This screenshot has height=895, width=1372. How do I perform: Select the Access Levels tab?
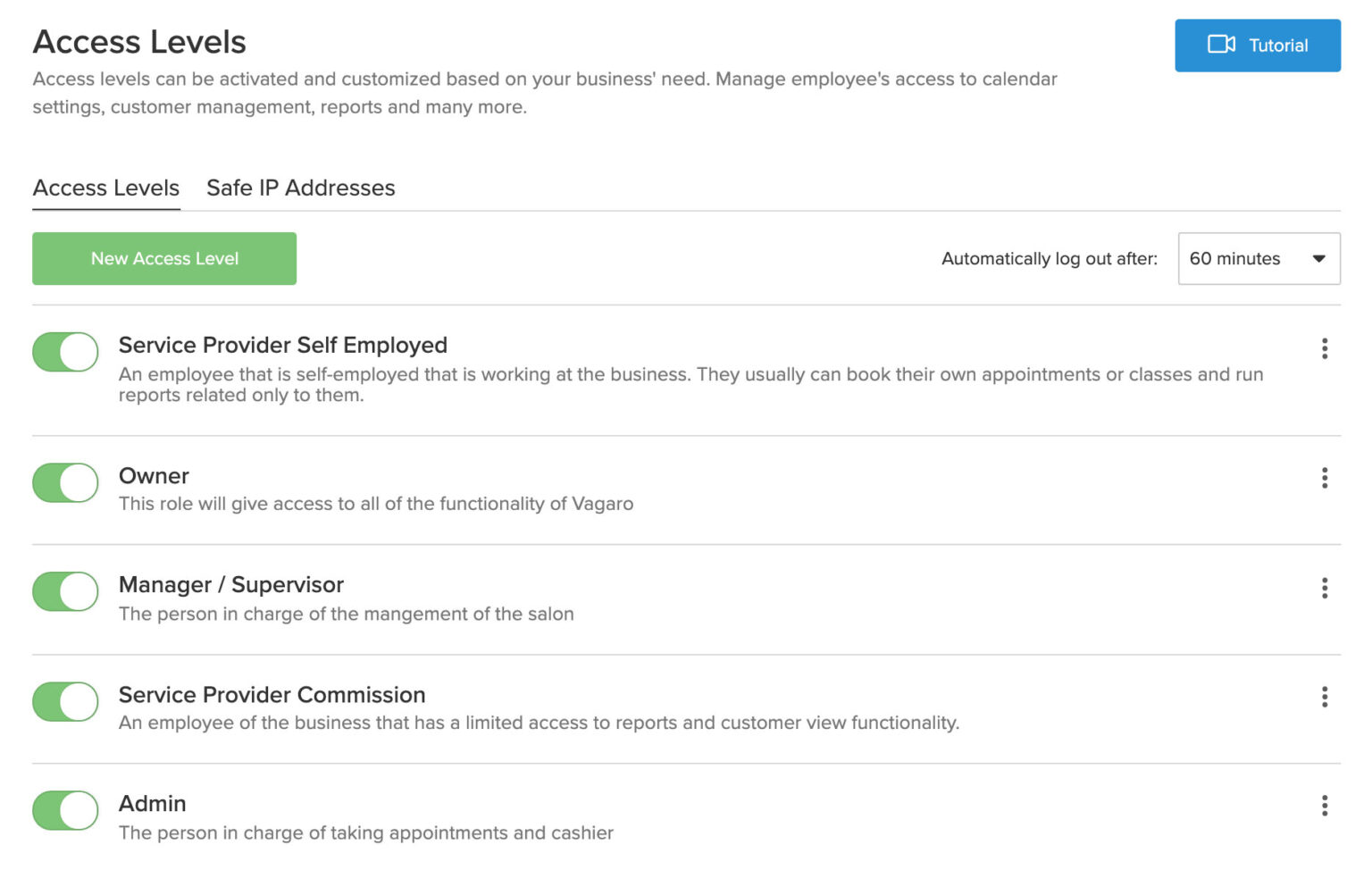(106, 188)
